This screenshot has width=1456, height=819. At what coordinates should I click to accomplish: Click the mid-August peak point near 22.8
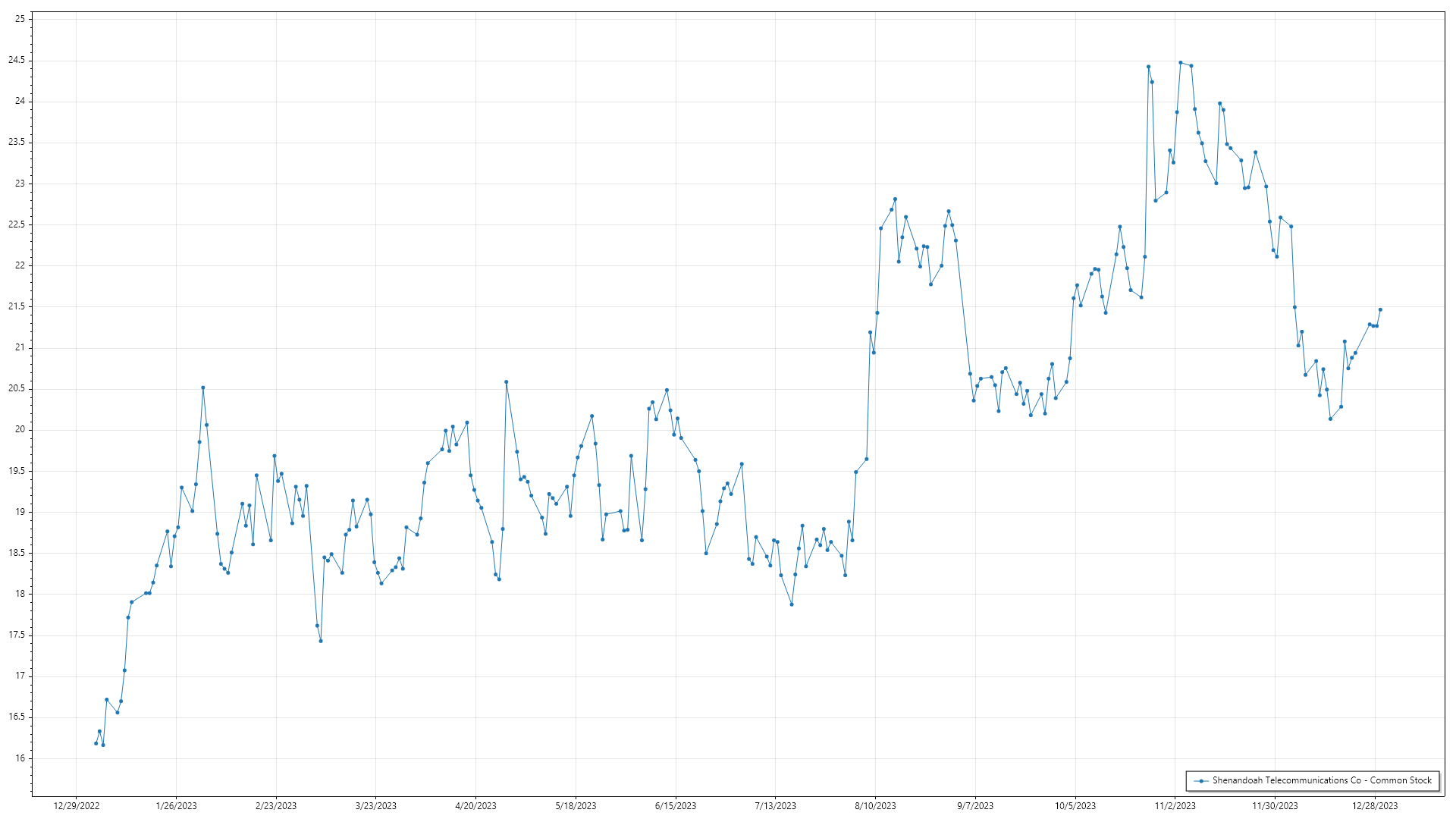pos(895,199)
